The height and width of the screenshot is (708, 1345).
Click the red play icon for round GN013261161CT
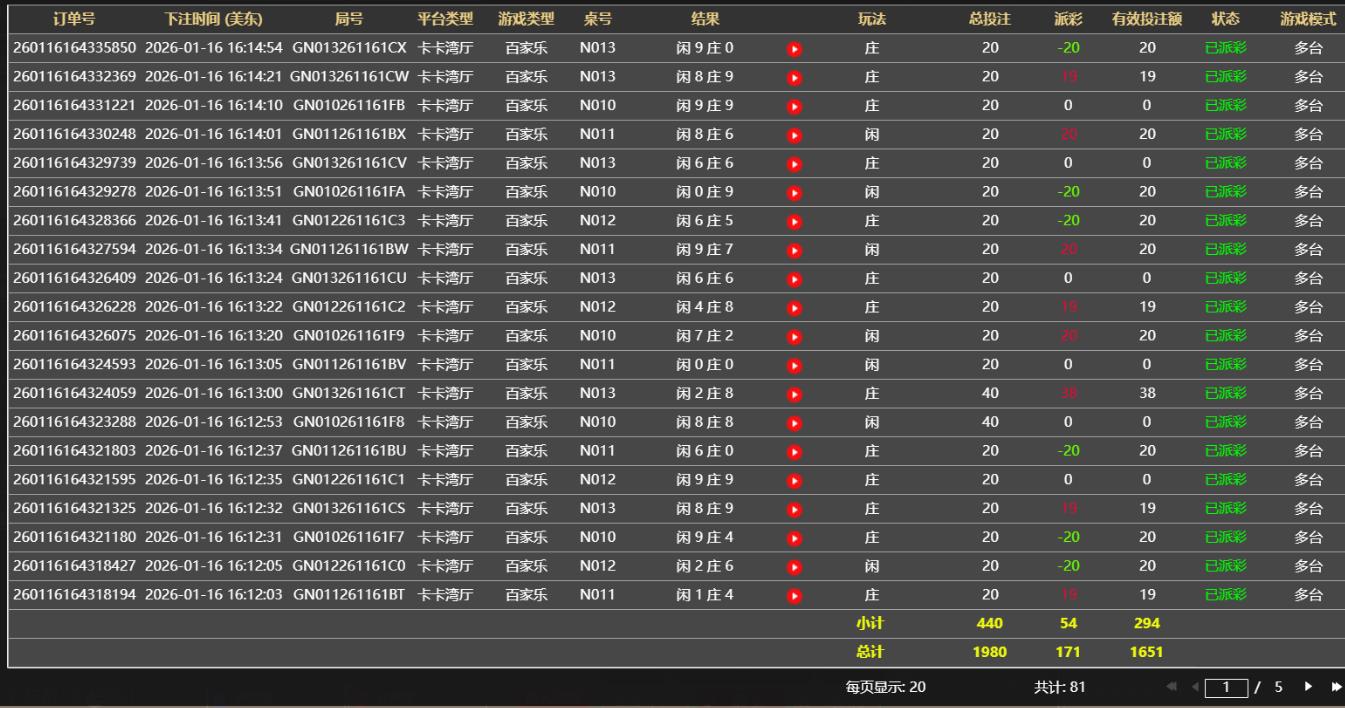[x=794, y=394]
